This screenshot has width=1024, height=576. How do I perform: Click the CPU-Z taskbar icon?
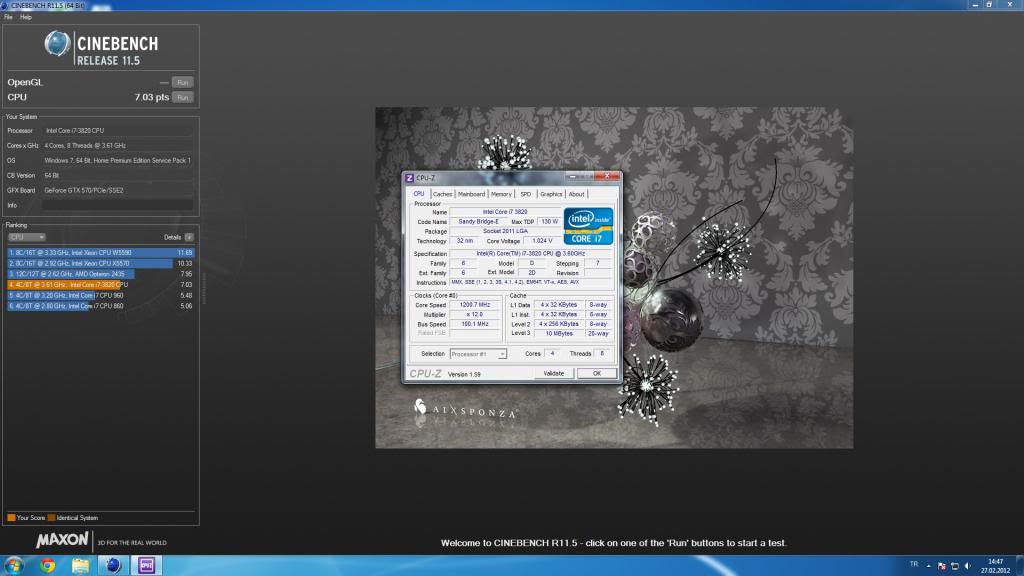click(x=146, y=566)
